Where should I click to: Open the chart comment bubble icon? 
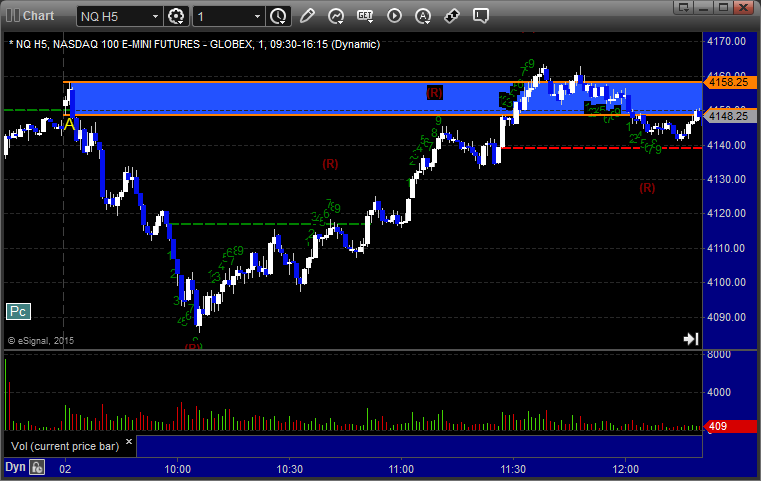pyautogui.click(x=481, y=16)
